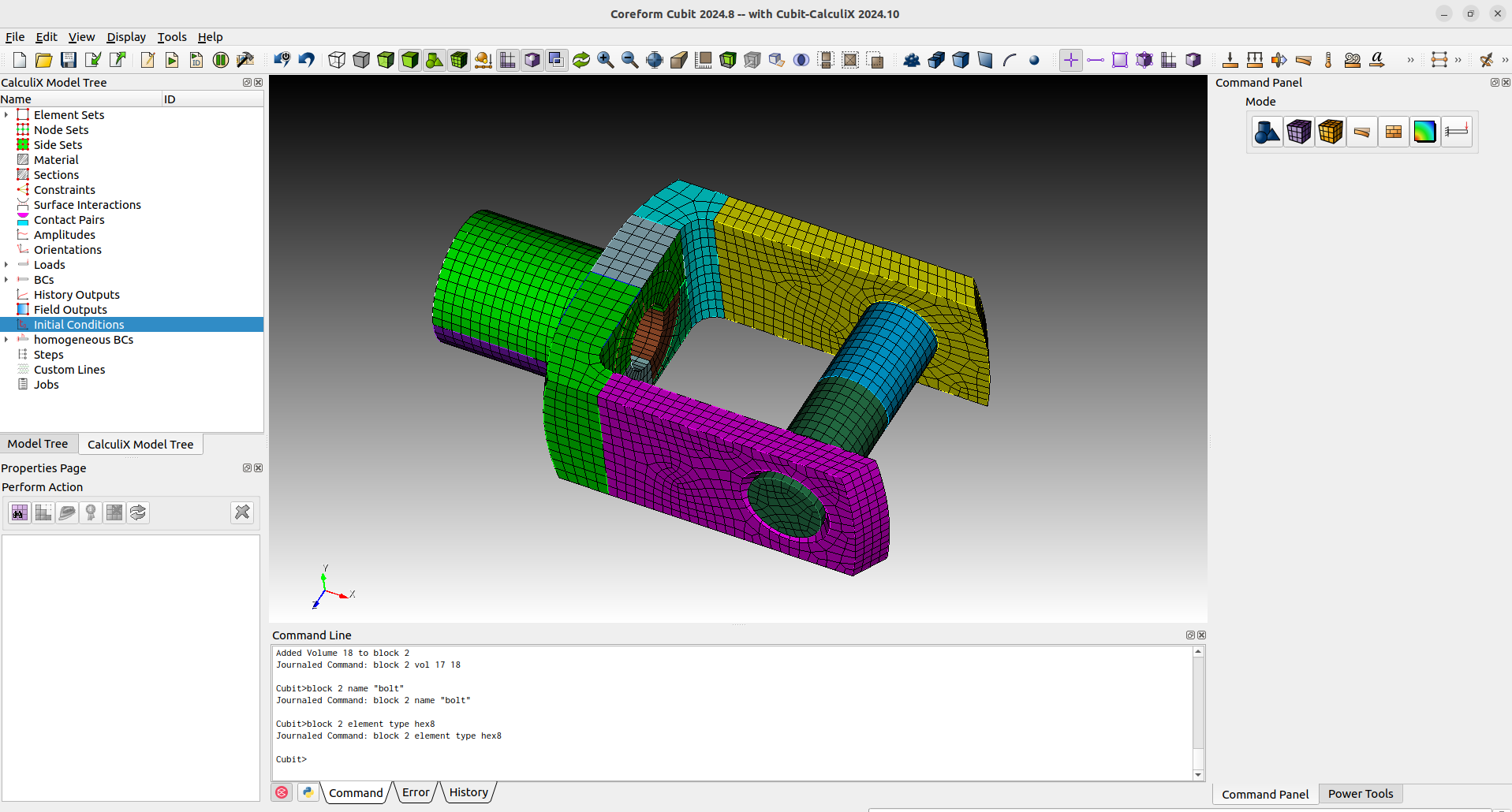Image resolution: width=1512 pixels, height=812 pixels.
Task: Select Jobs in the CalculiX Model Tree
Action: click(x=46, y=385)
